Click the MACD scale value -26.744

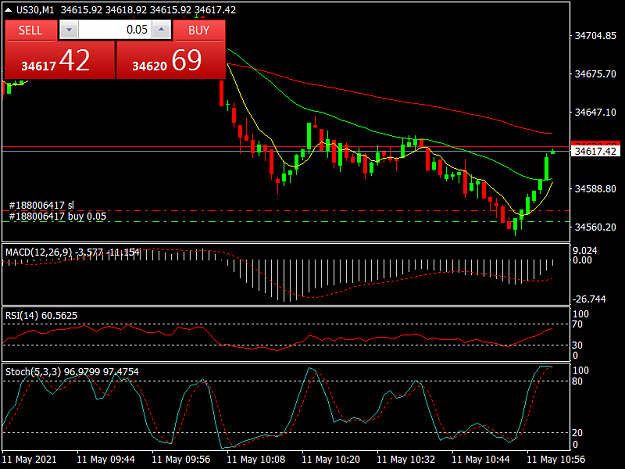589,299
